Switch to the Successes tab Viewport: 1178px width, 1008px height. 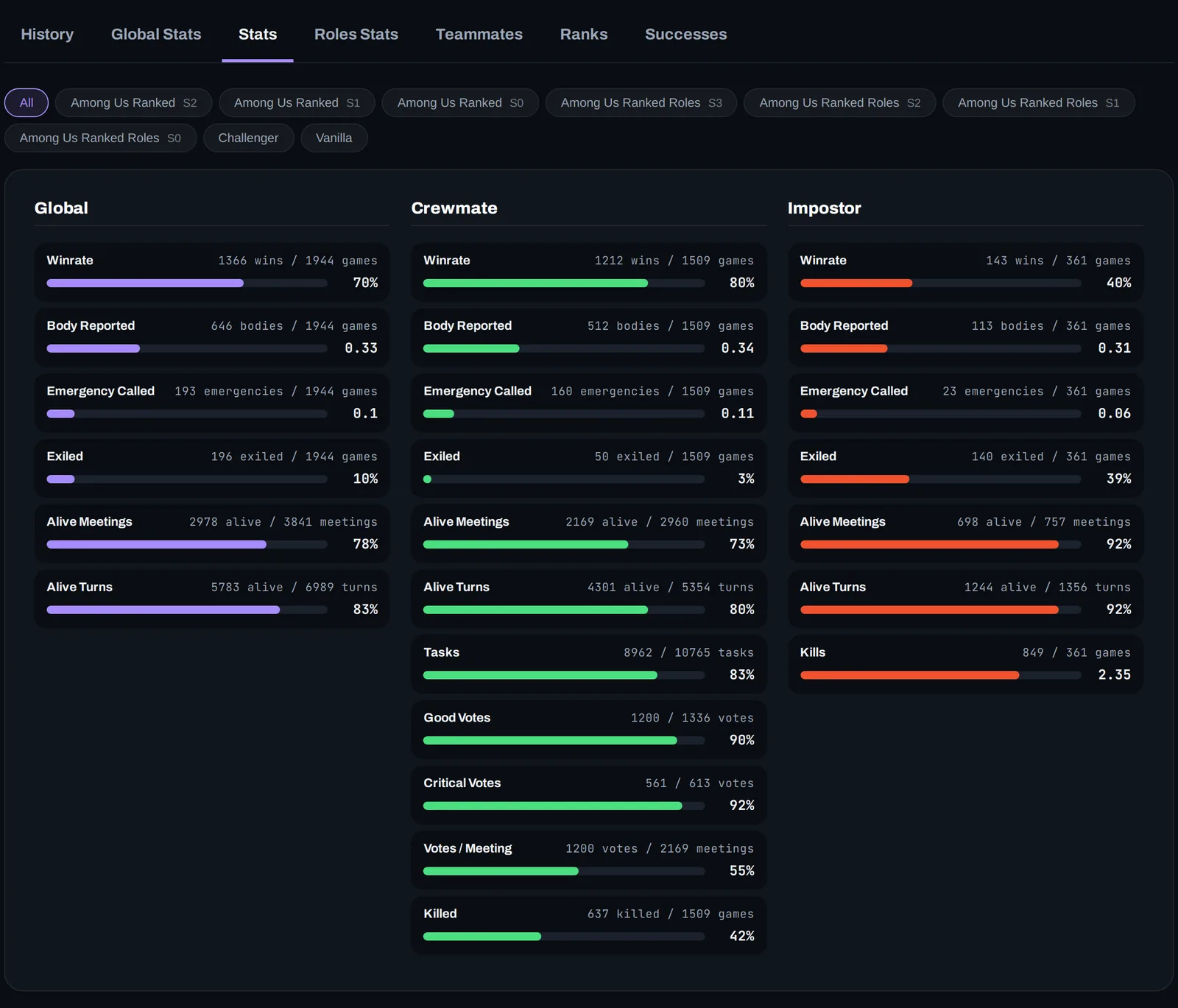click(x=686, y=35)
